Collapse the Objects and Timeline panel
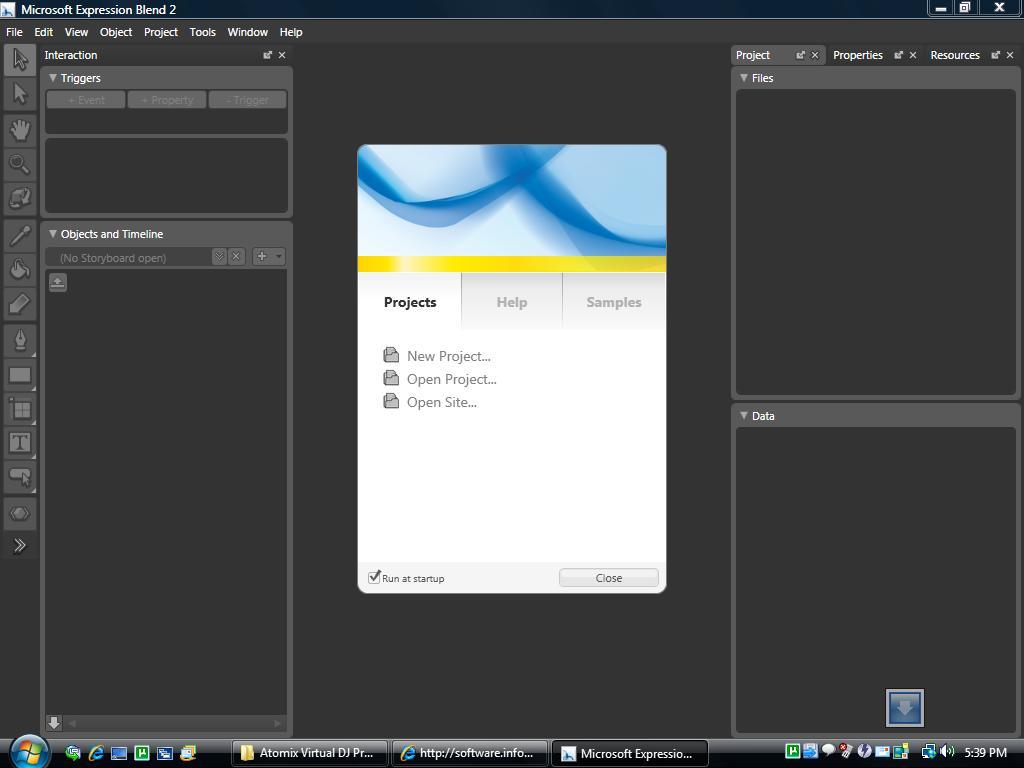1024x768 pixels. (x=52, y=233)
